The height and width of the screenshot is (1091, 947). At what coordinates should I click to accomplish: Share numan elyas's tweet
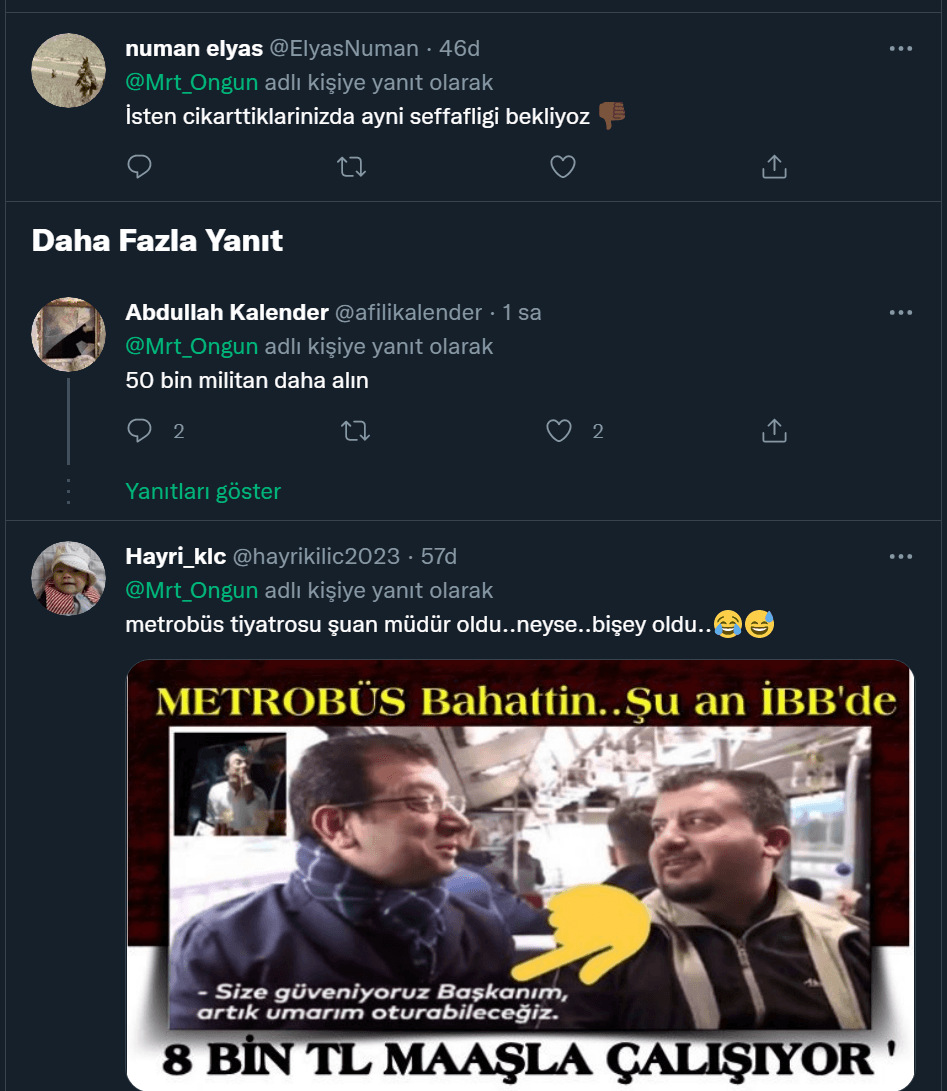774,166
